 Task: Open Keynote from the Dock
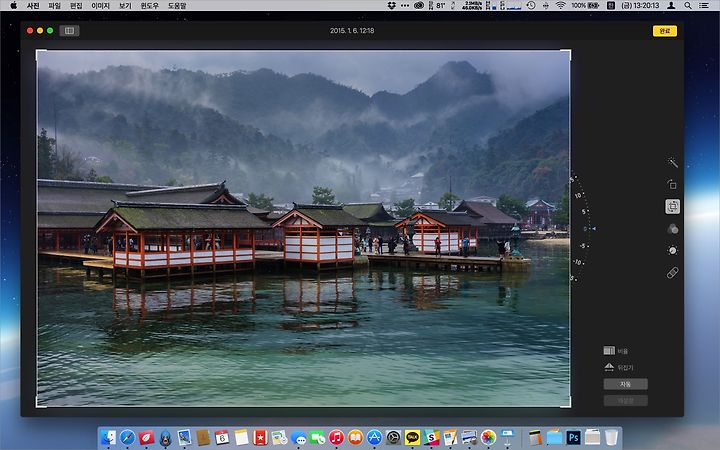[x=507, y=438]
